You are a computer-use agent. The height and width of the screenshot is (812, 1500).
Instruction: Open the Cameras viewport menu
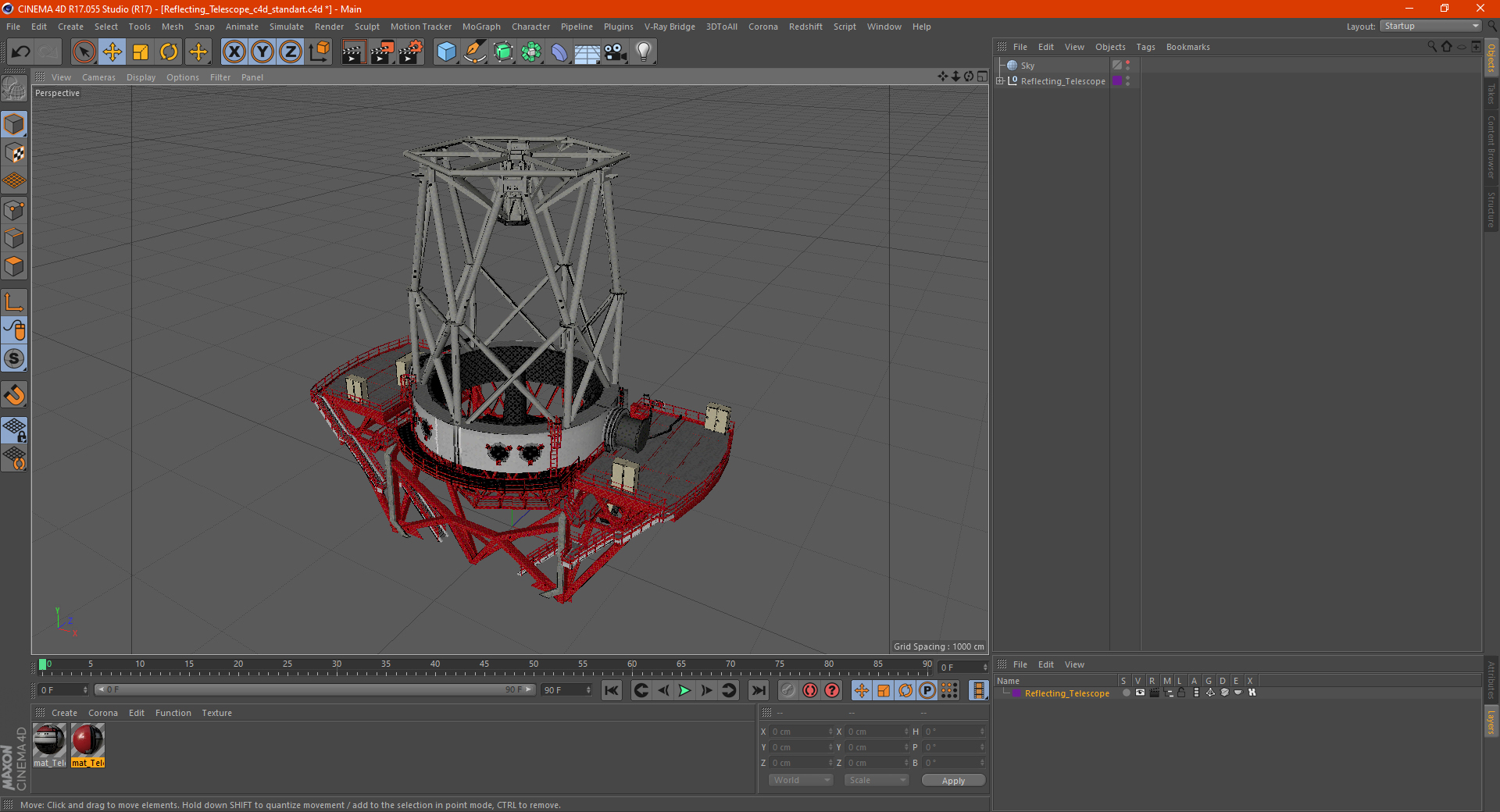[98, 77]
